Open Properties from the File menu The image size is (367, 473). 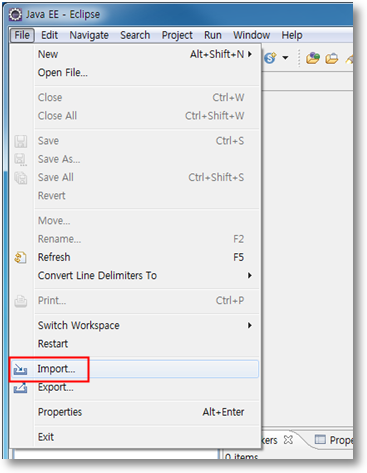tap(135, 412)
